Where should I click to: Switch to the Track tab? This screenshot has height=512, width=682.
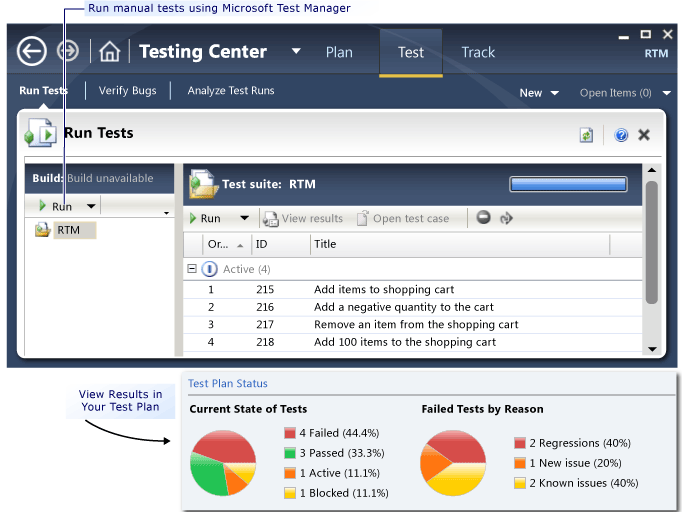(478, 52)
